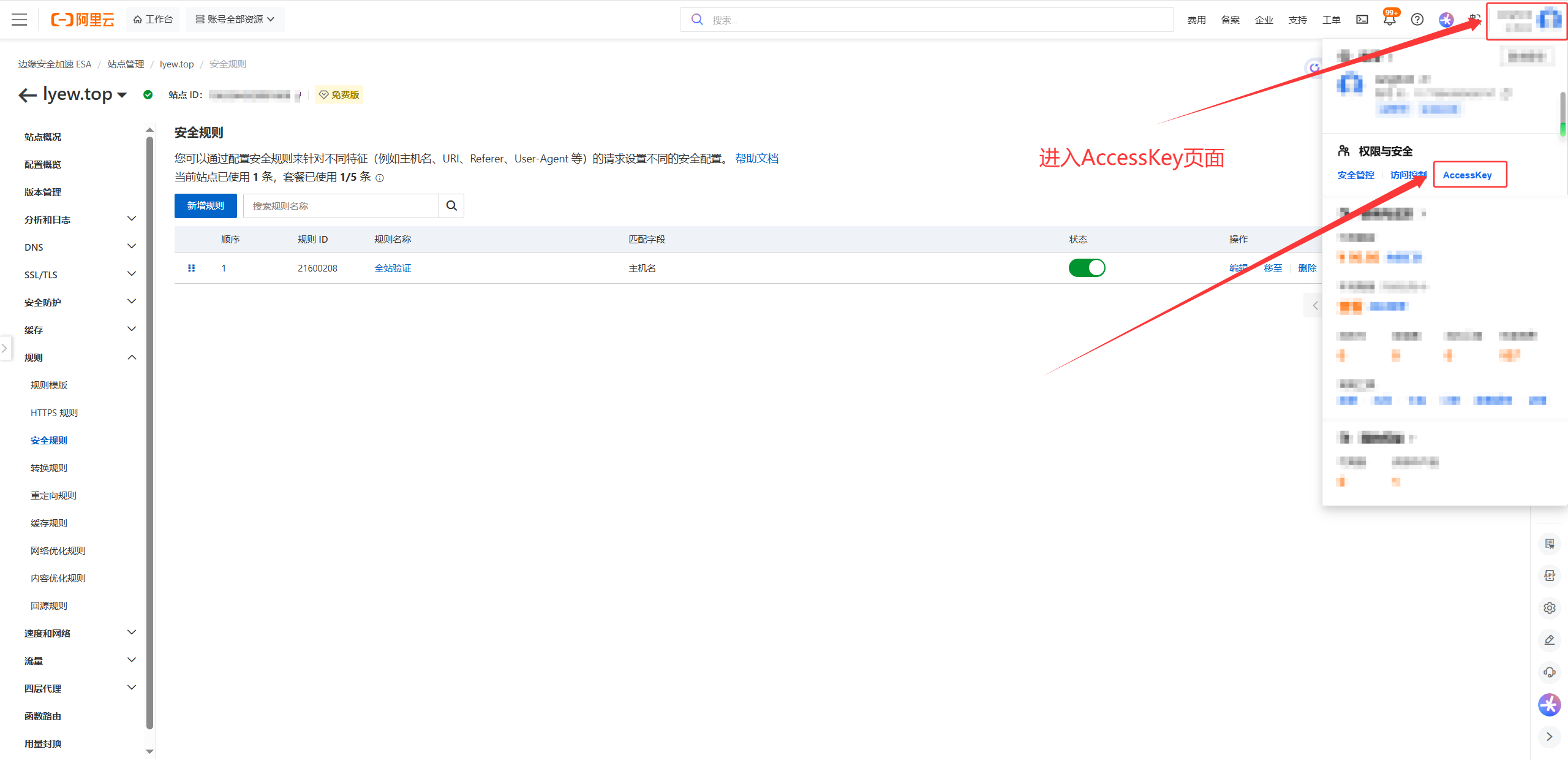Viewport: 1568px width, 760px height.
Task: Click the notification bell icon
Action: point(1389,20)
